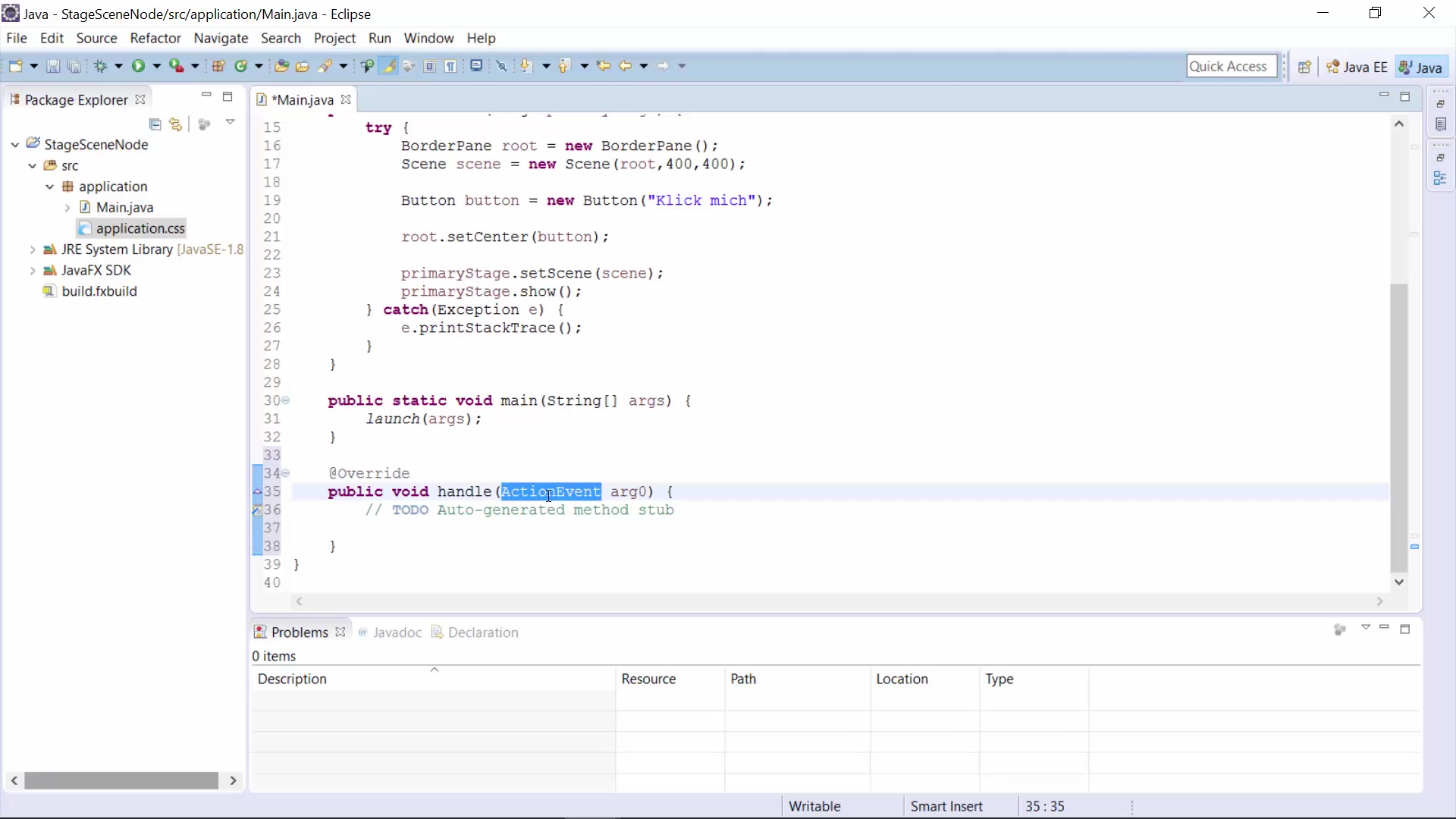Run the program with green Run button
The width and height of the screenshot is (1456, 819).
(138, 67)
